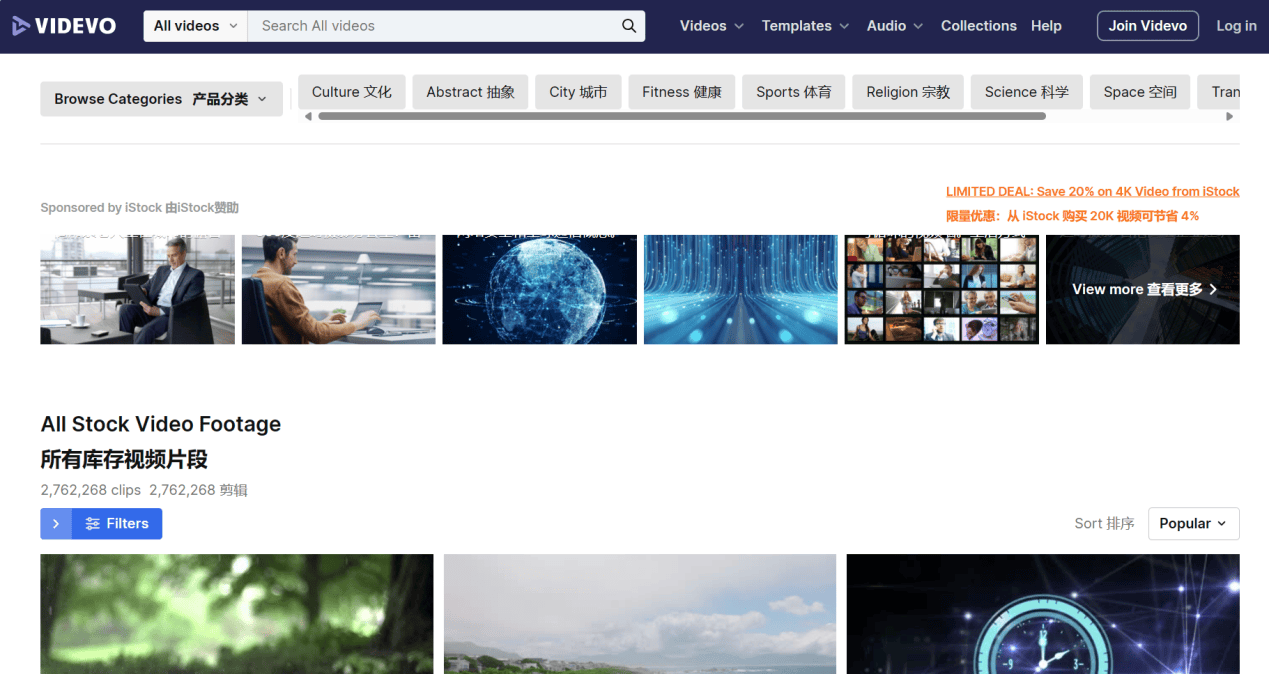1269x674 pixels.
Task: Click the filter panel expand arrow button
Action: coord(56,524)
